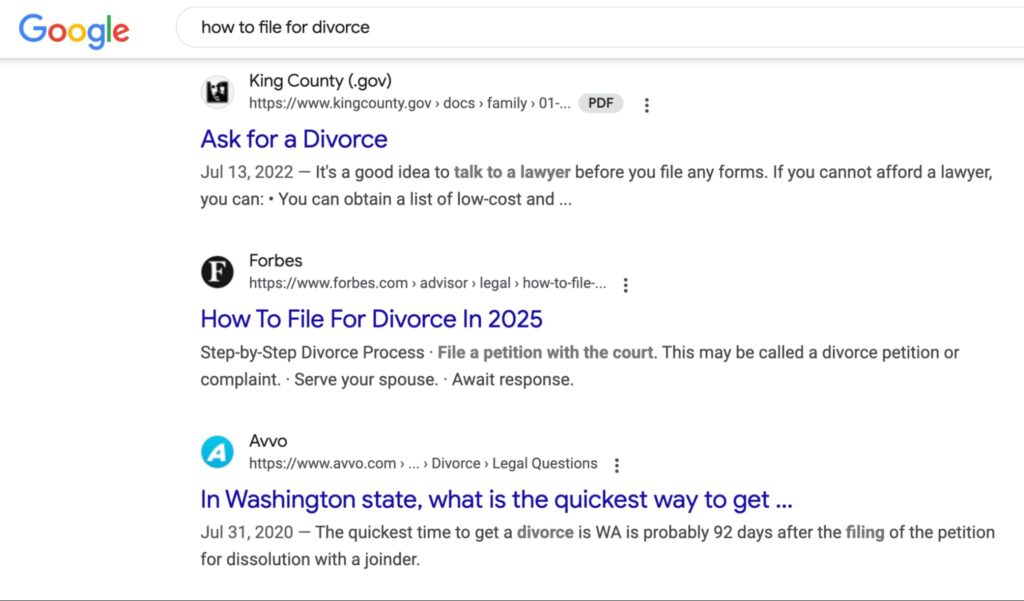Screen dimensions: 1024x601
Task: Open the three-dot menu for the King County result
Action: click(646, 104)
